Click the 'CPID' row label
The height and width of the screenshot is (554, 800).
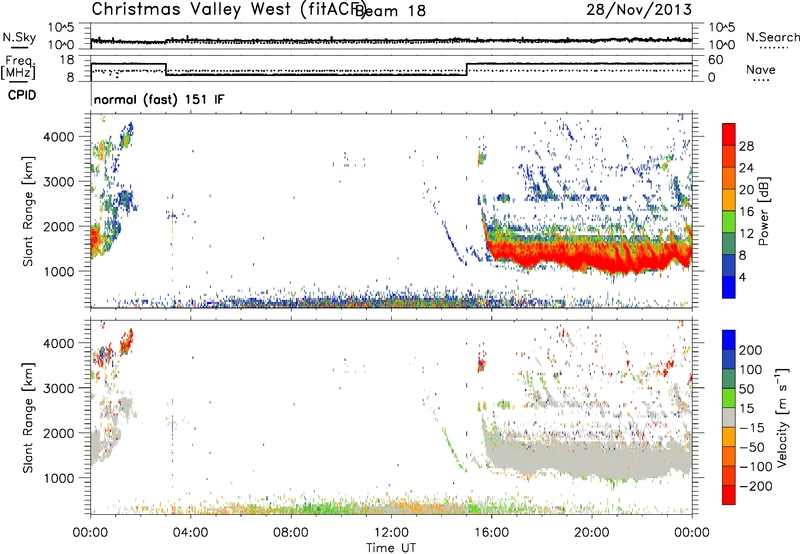(x=22, y=95)
